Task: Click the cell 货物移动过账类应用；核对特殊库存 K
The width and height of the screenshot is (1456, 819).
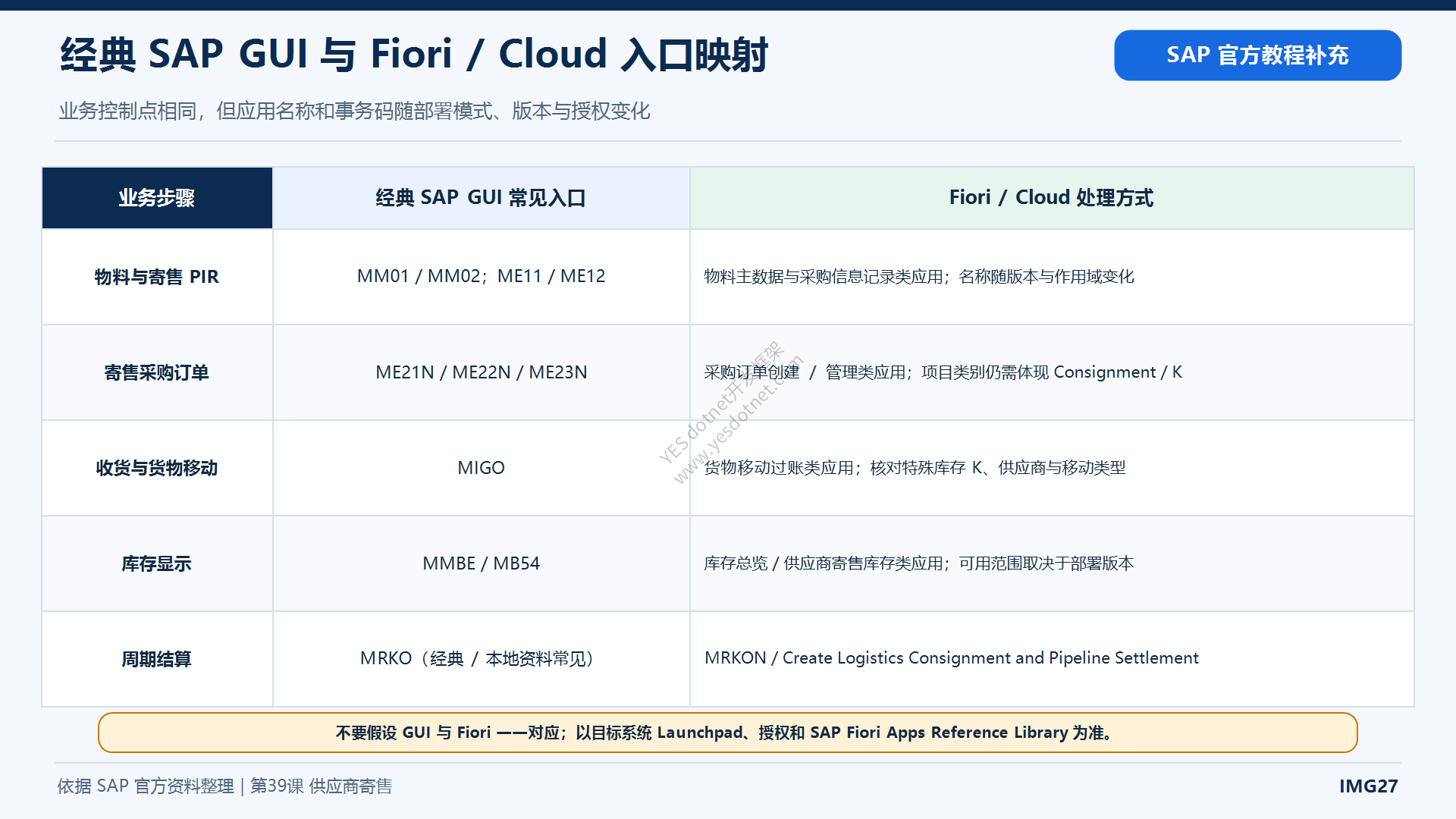Action: click(1052, 468)
